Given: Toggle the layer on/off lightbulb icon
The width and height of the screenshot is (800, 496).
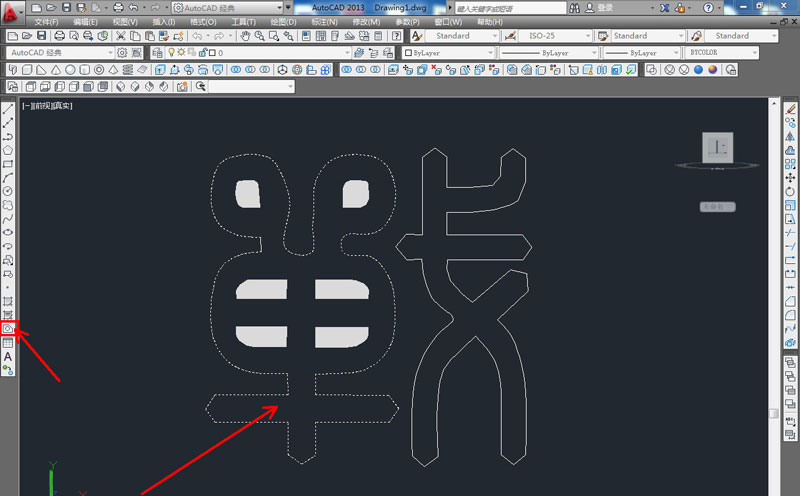Looking at the screenshot, I should tap(171, 52).
